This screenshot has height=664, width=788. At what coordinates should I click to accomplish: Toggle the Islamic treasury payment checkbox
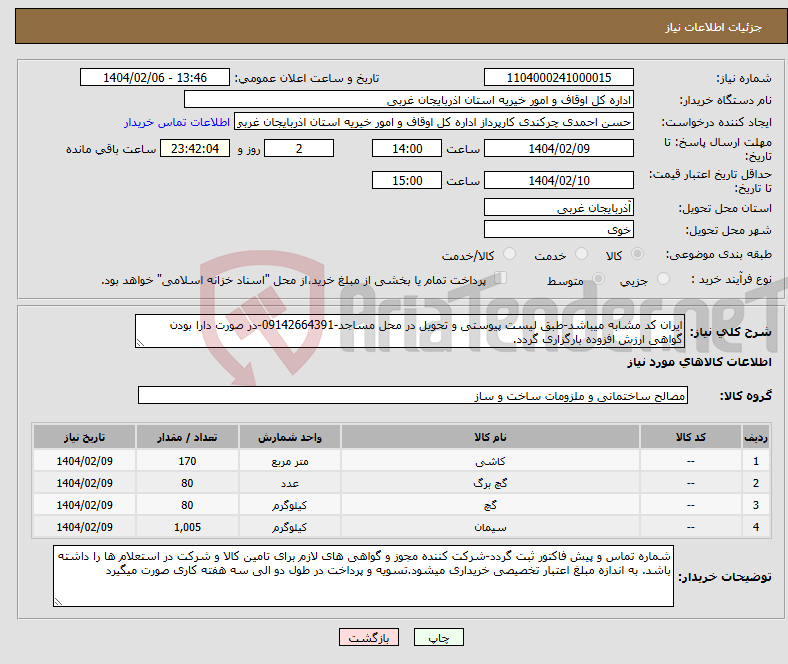[501, 277]
